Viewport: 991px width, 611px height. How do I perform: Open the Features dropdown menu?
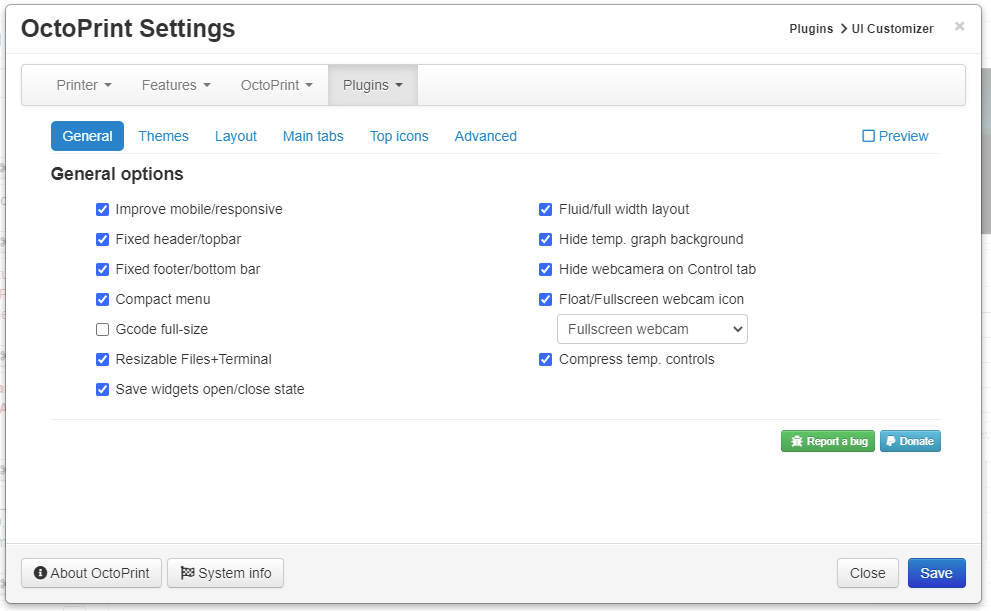point(176,85)
